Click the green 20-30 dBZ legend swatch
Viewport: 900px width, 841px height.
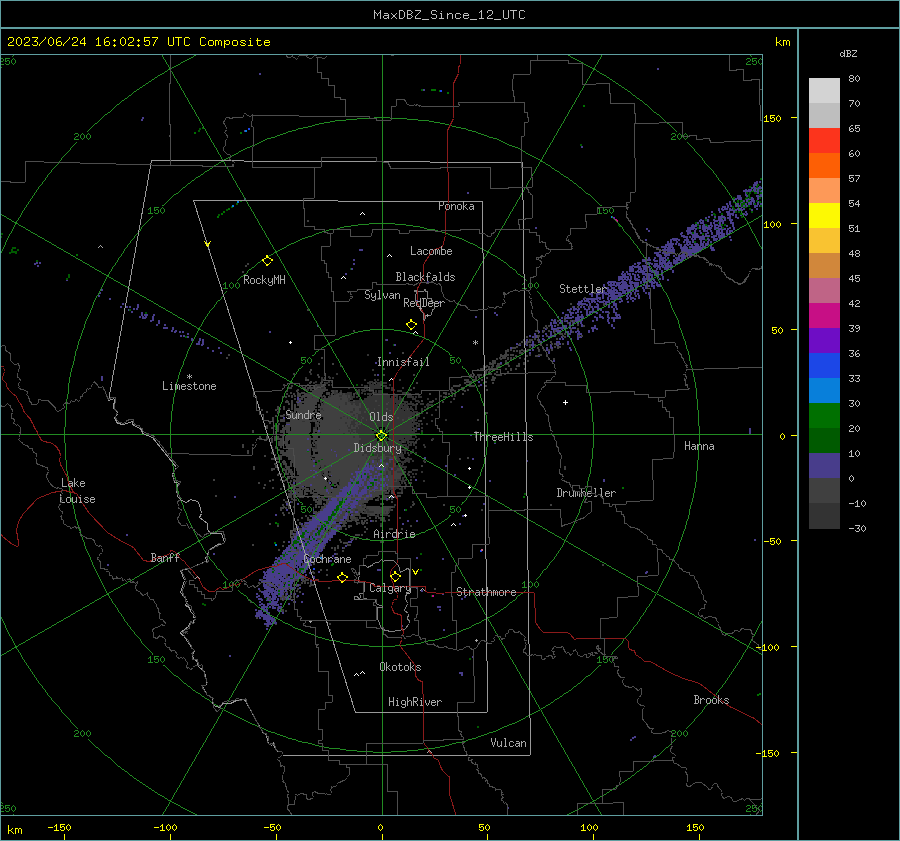pyautogui.click(x=824, y=416)
